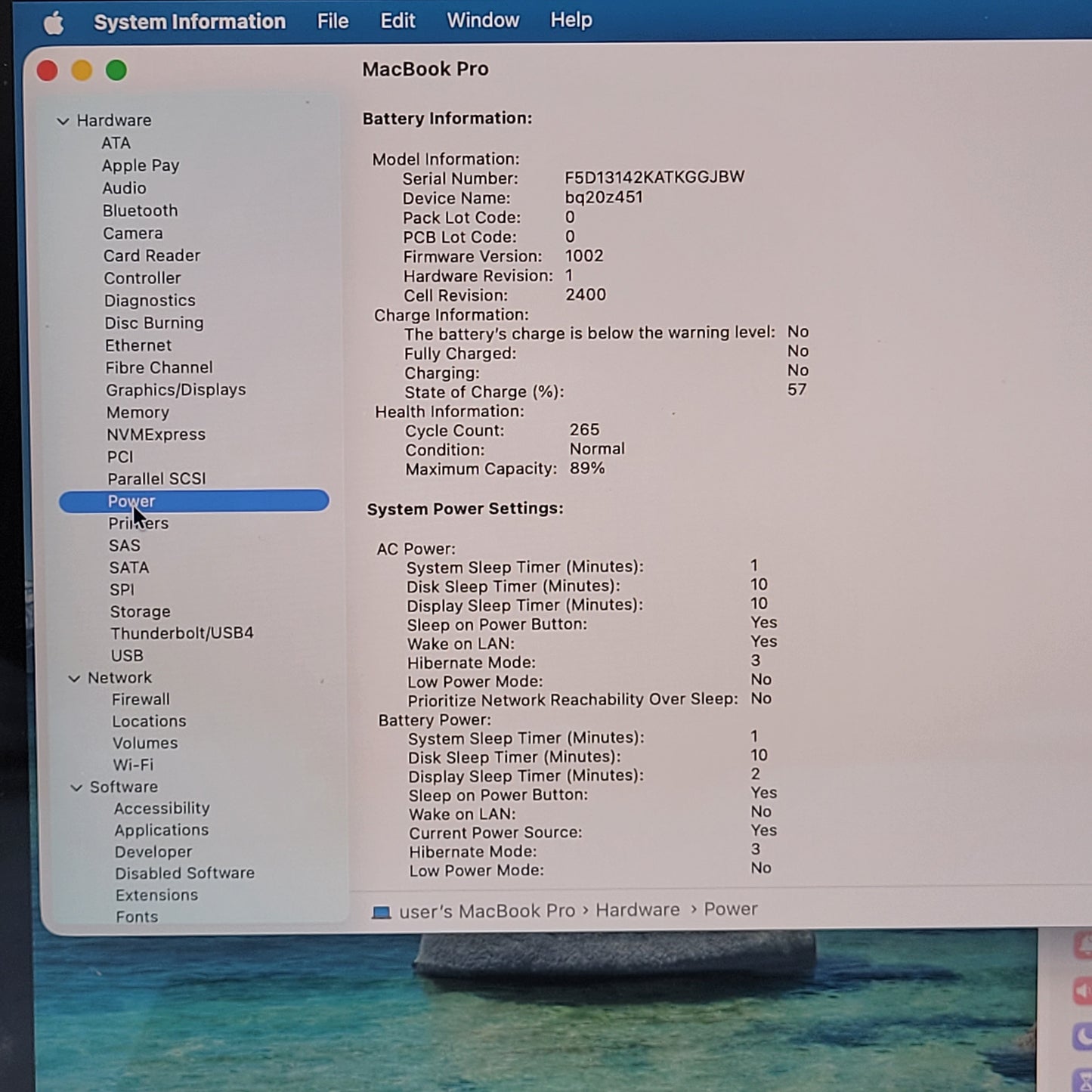The width and height of the screenshot is (1092, 1092).
Task: Select Bluetooth in the sidebar
Action: click(141, 211)
